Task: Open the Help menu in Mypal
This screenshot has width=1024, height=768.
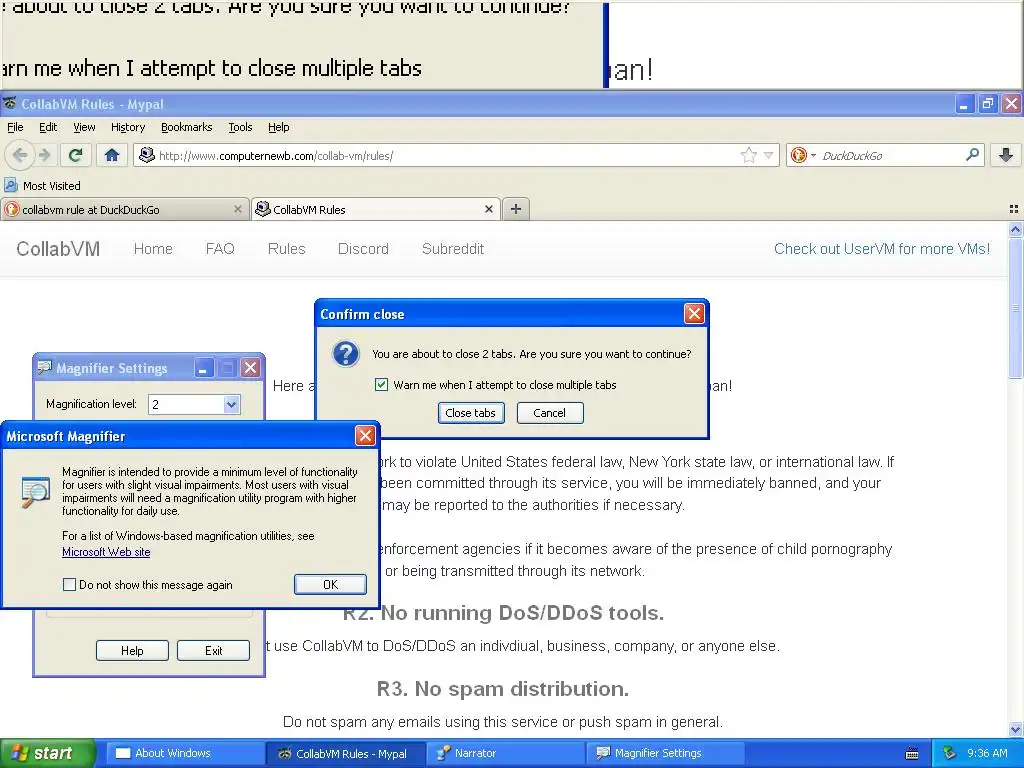Action: [279, 127]
